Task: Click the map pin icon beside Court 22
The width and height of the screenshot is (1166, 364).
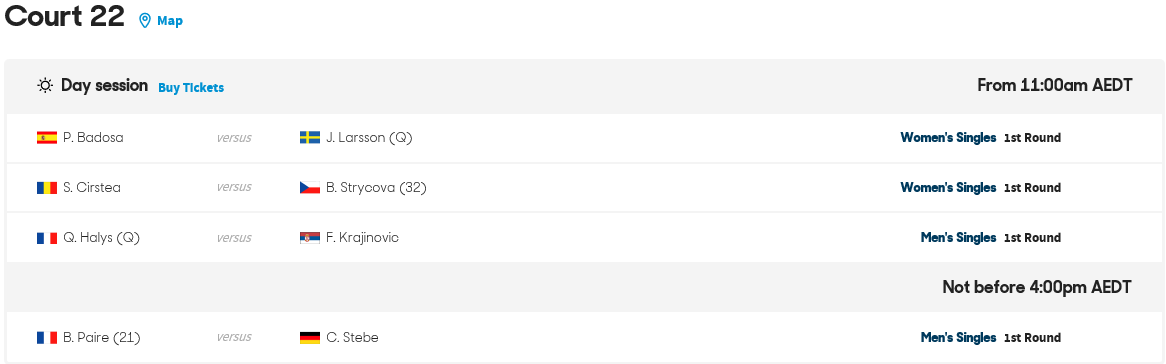Action: tap(145, 21)
